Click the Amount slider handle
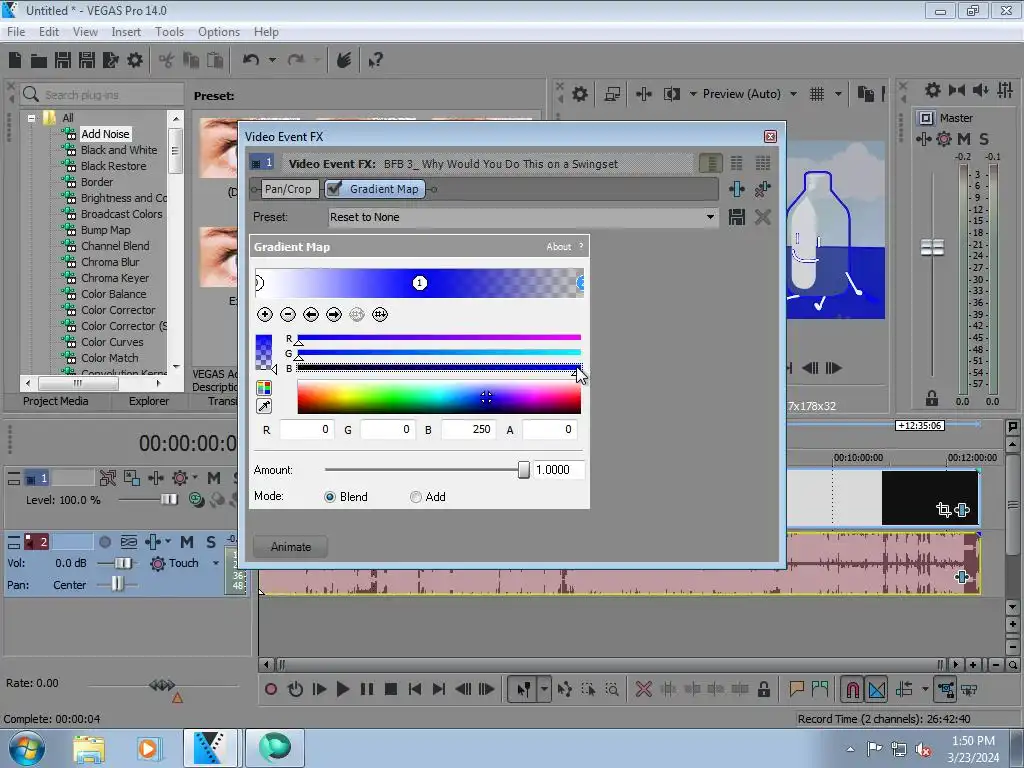 tap(523, 470)
